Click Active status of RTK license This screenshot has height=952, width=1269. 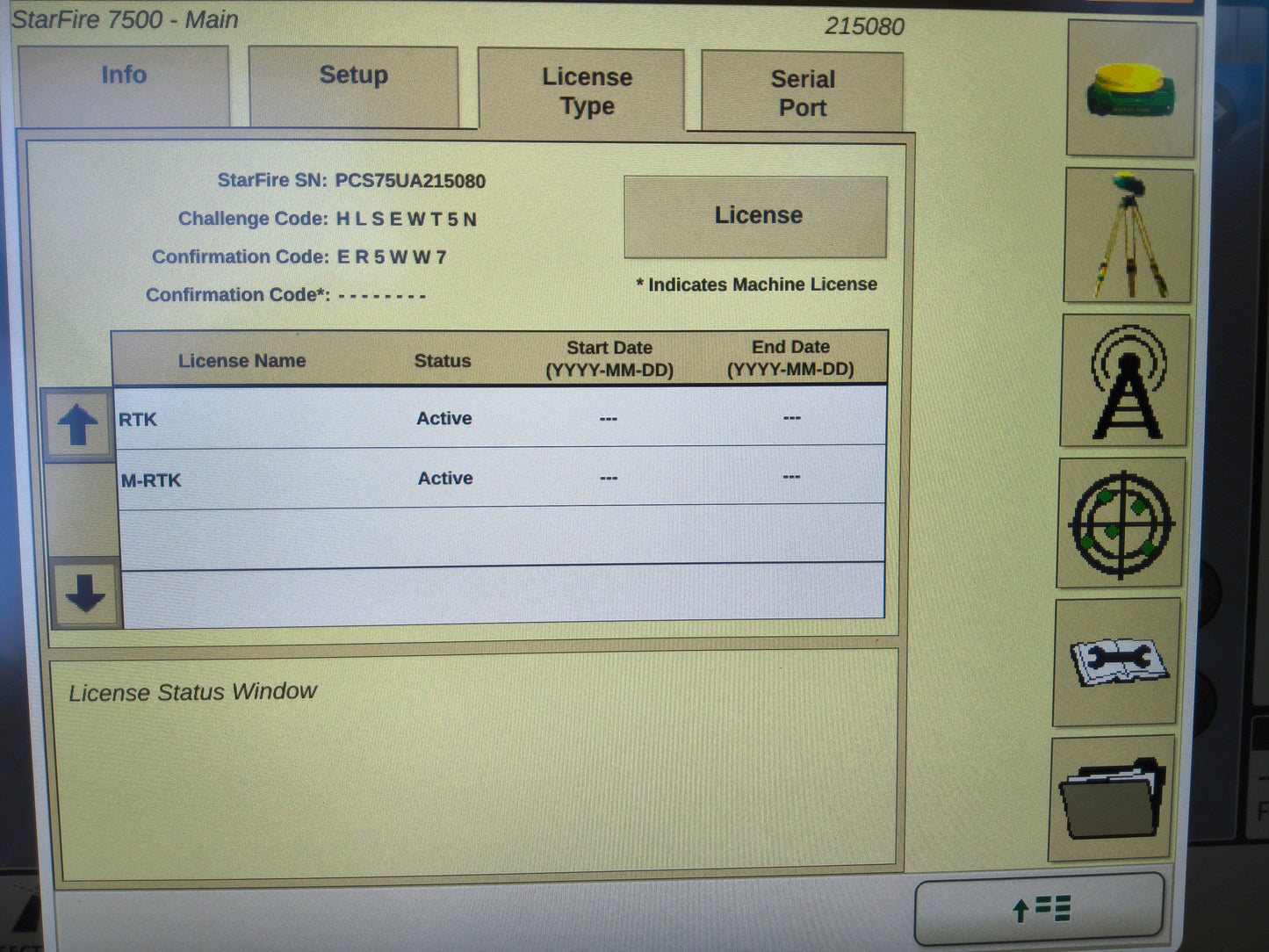click(x=444, y=419)
